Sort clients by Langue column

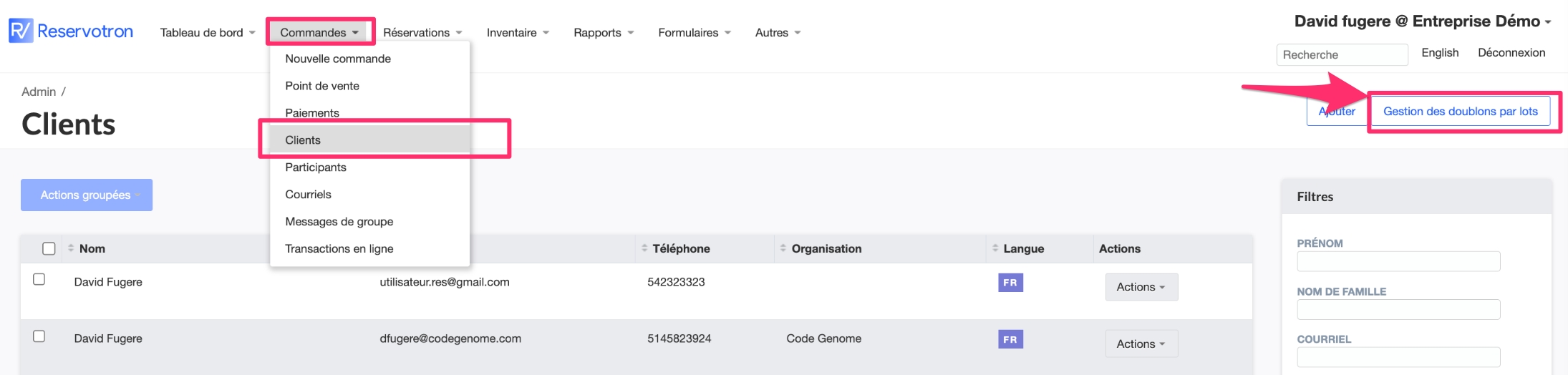coord(1022,248)
